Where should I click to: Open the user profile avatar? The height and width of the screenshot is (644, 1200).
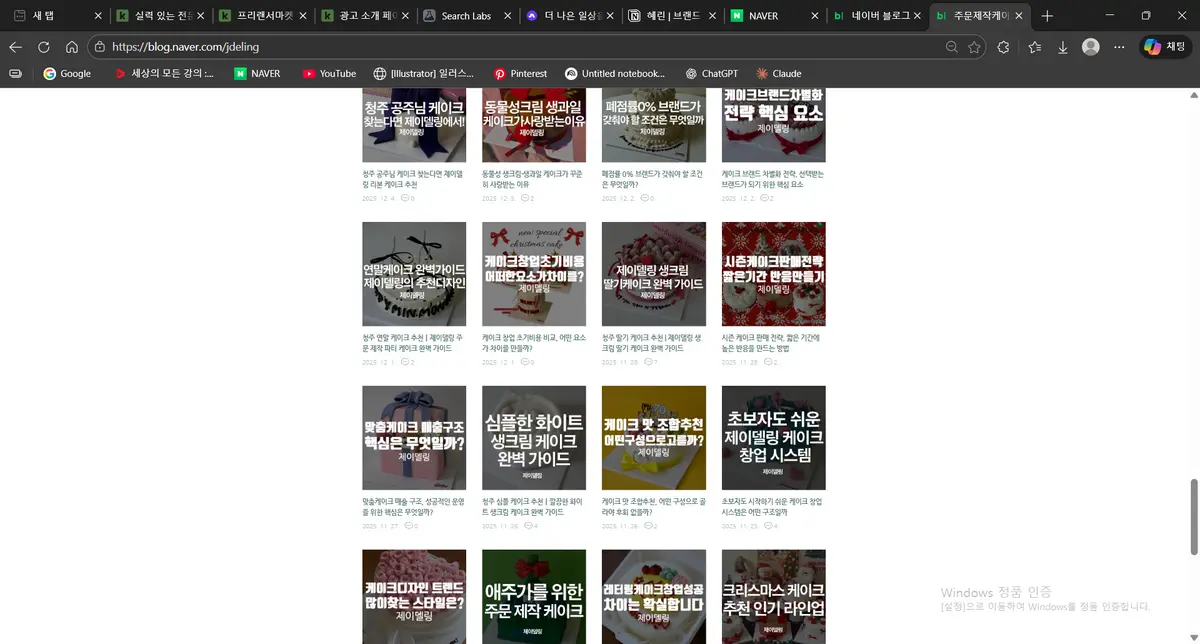pos(1091,47)
